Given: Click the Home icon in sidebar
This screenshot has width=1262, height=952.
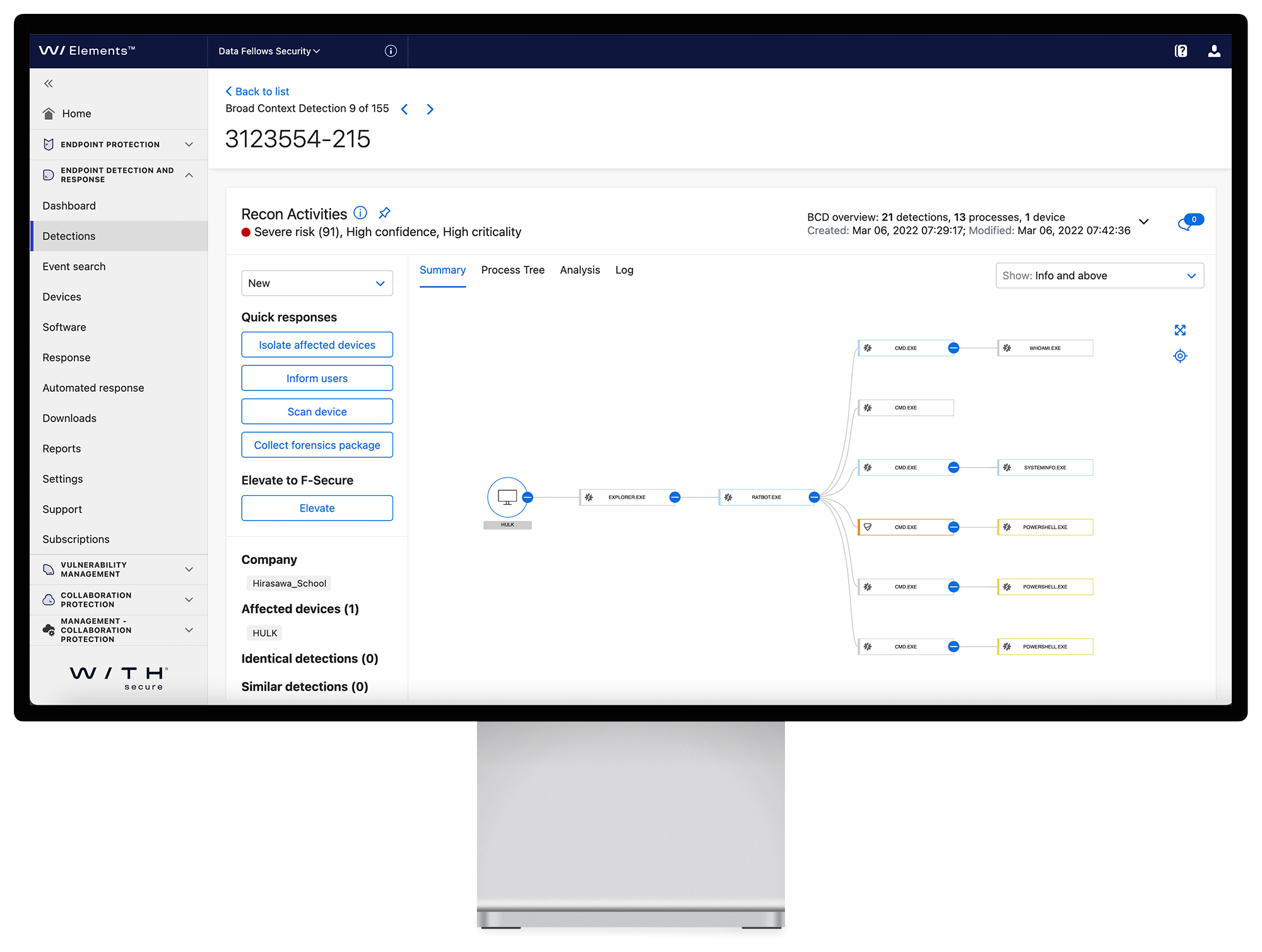Looking at the screenshot, I should [x=49, y=114].
